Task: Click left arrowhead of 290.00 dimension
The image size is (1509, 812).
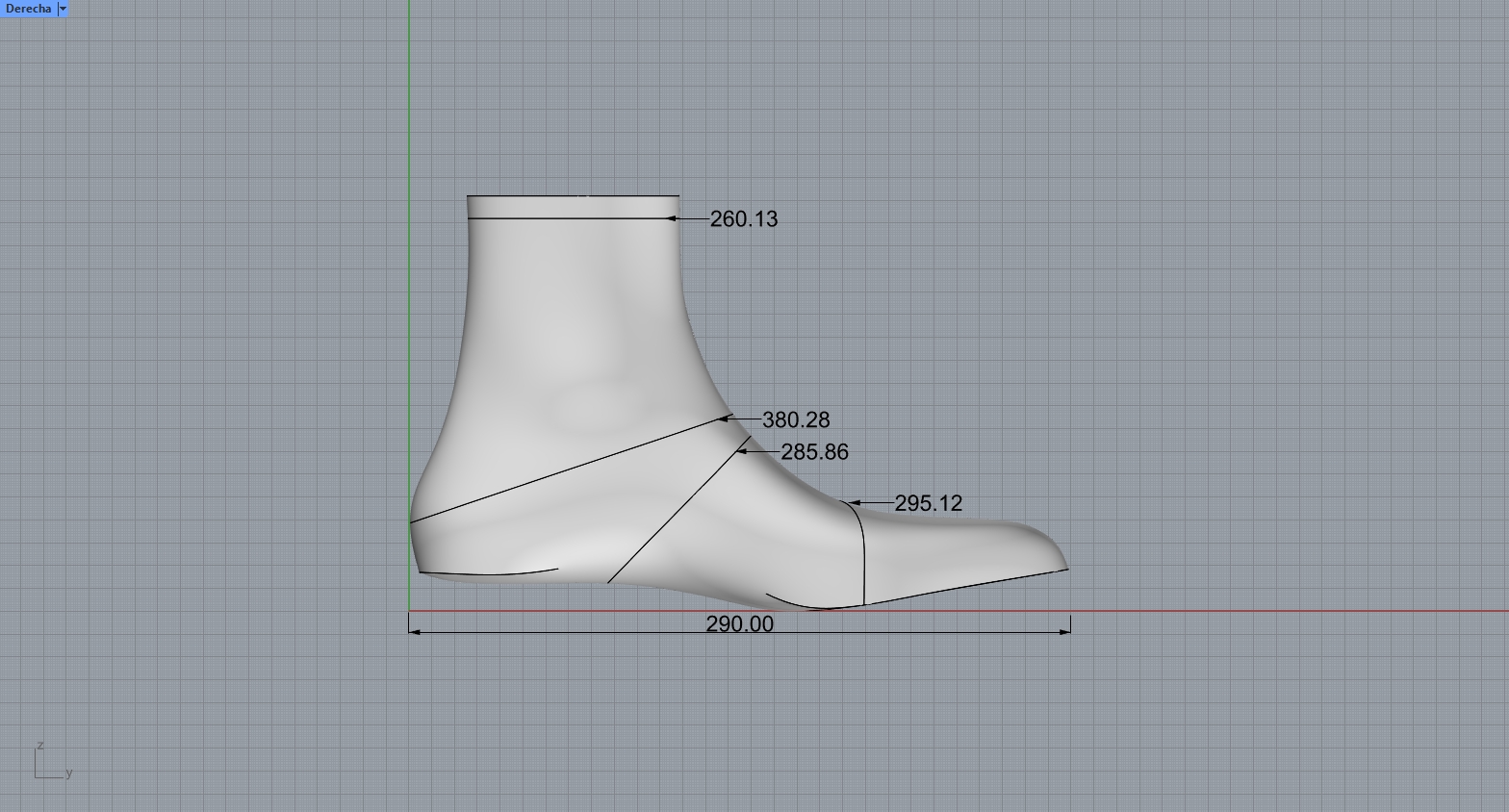Action: [414, 631]
